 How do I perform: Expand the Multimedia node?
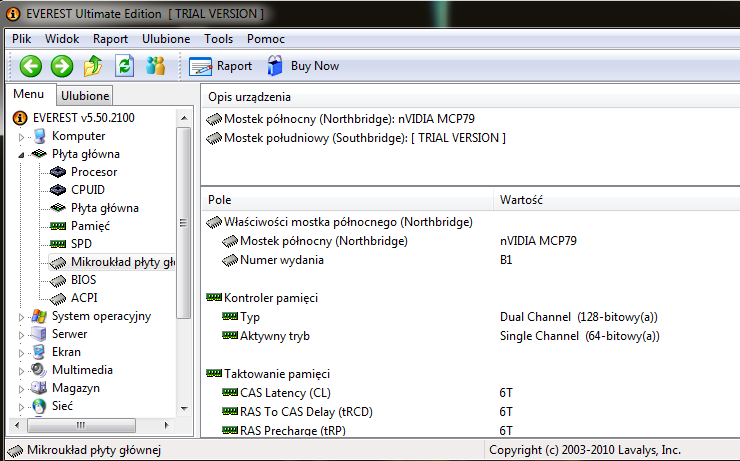[x=21, y=371]
